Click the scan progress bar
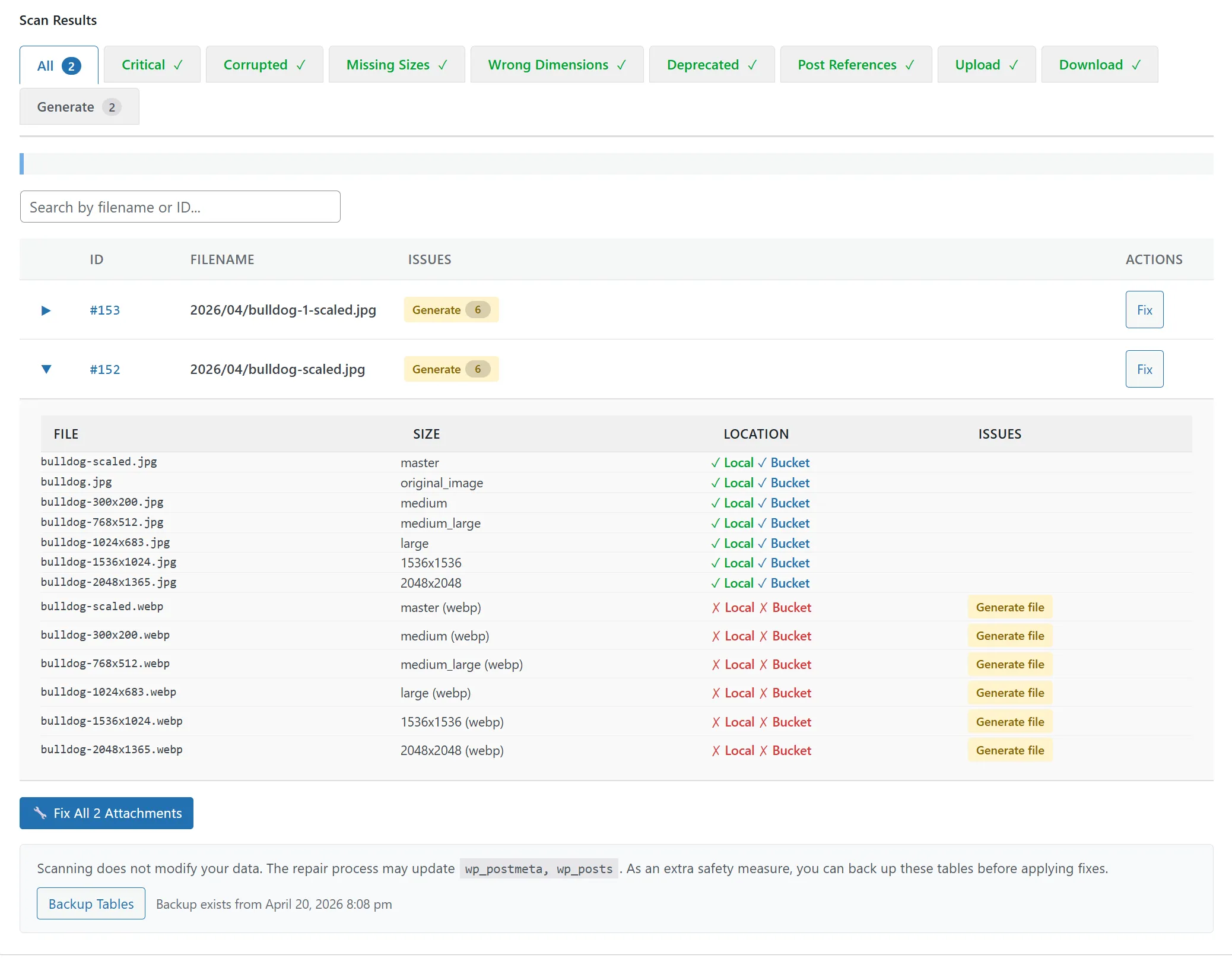This screenshot has height=958, width=1232. [616, 164]
